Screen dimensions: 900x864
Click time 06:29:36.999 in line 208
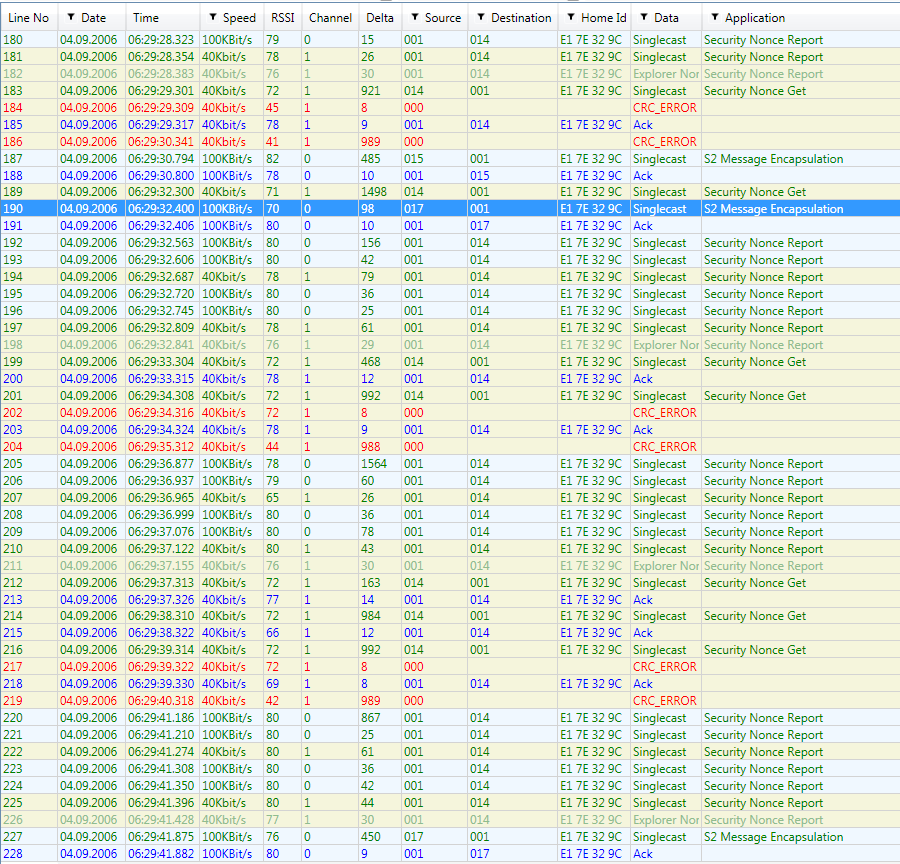[x=161, y=514]
